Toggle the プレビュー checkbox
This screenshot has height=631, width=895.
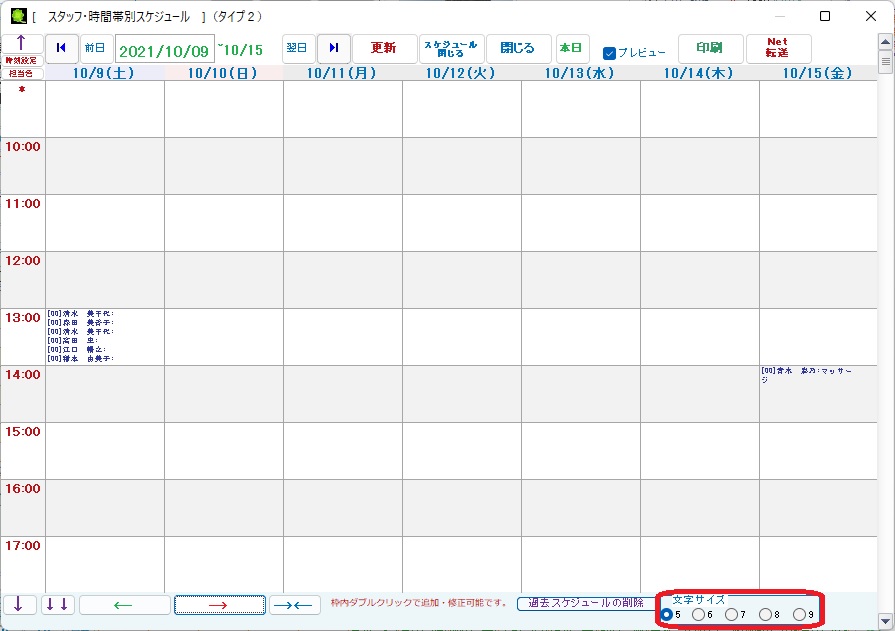tap(610, 53)
